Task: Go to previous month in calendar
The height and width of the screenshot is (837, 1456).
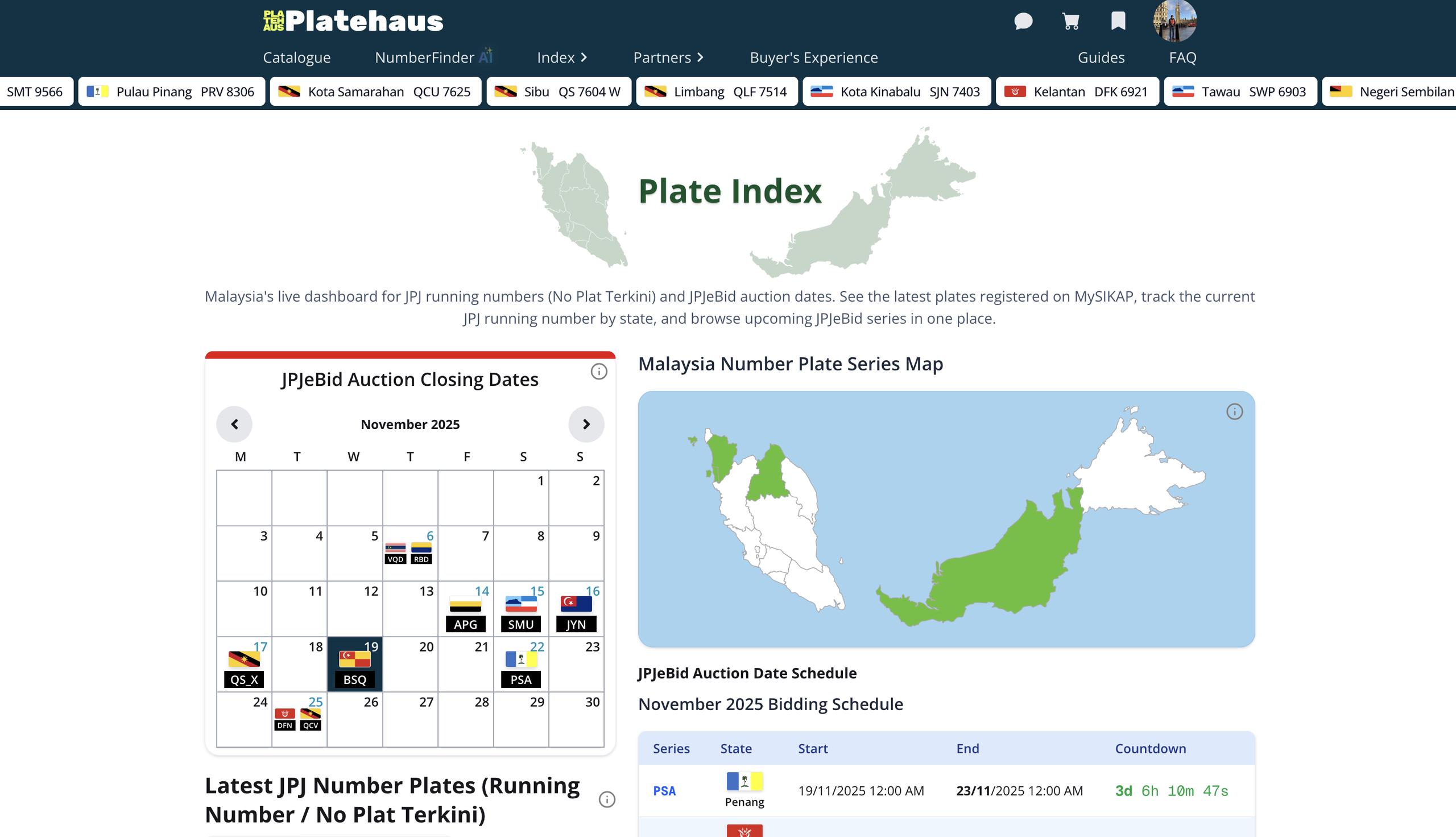Action: (x=234, y=424)
